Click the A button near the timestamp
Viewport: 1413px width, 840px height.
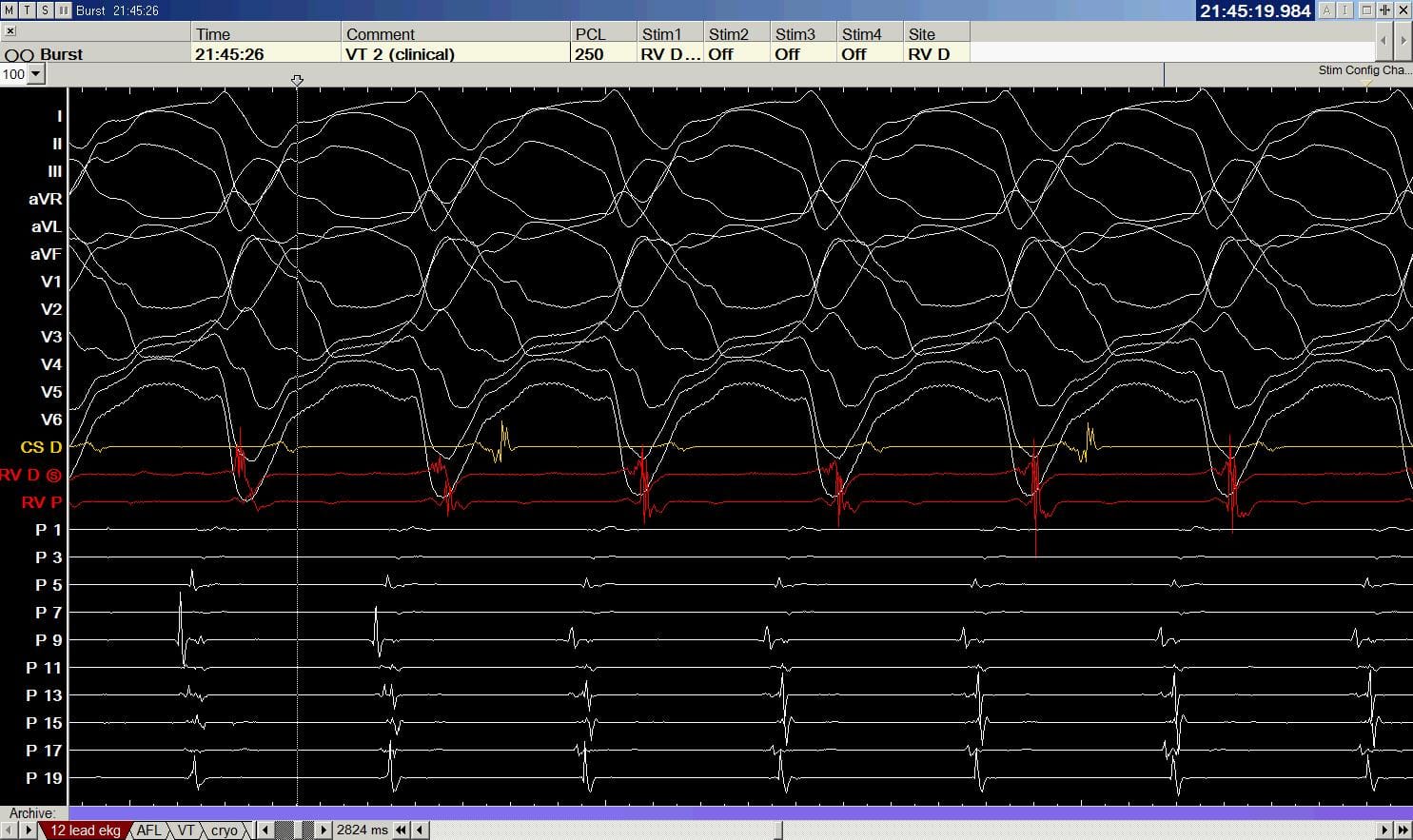1327,10
